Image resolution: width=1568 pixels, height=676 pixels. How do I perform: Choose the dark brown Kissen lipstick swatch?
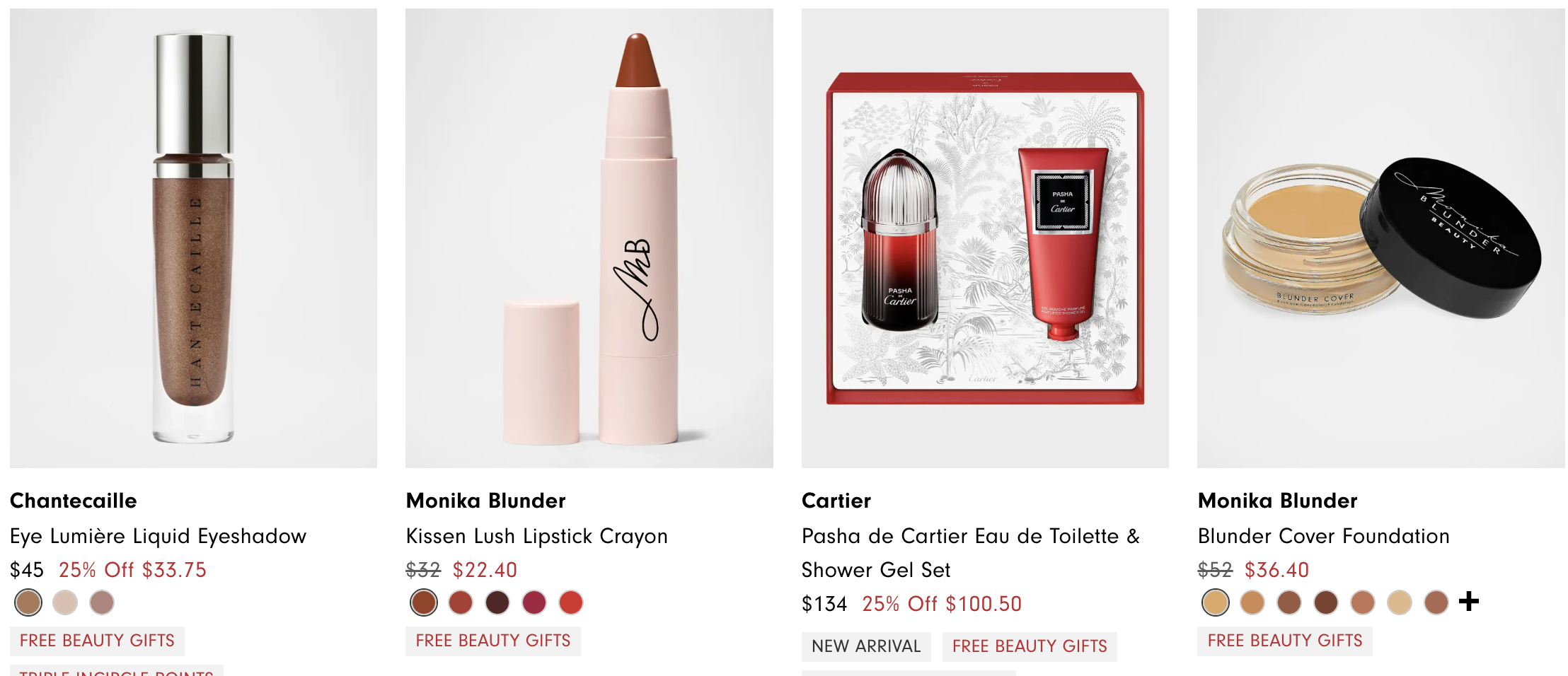point(497,602)
